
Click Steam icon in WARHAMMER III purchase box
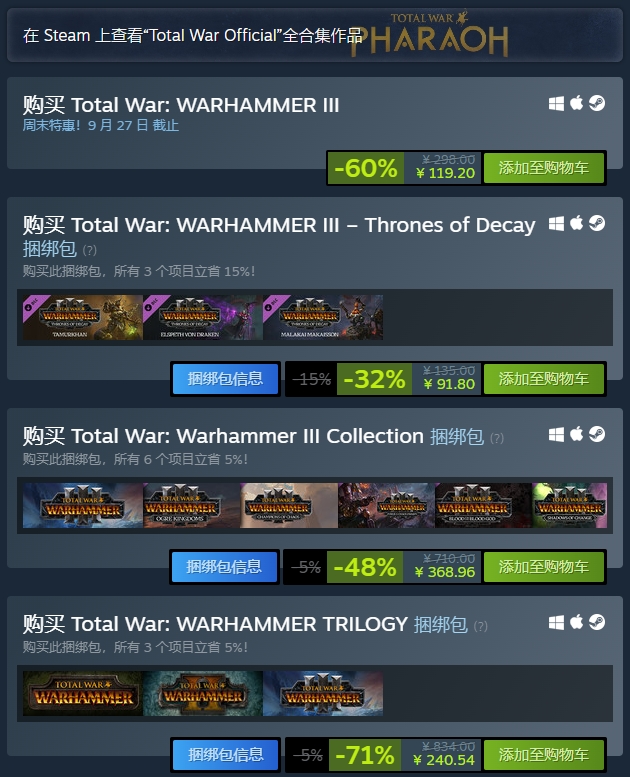pyautogui.click(x=597, y=104)
